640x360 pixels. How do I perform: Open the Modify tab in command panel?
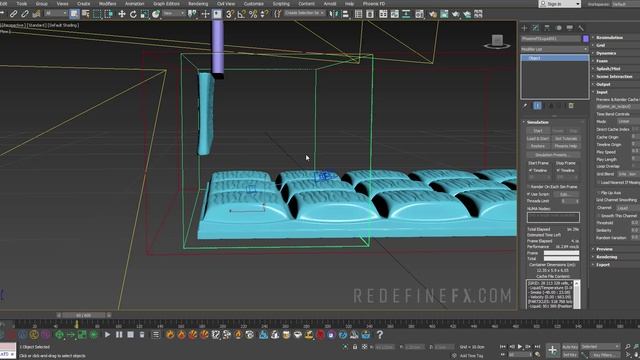coord(536,28)
